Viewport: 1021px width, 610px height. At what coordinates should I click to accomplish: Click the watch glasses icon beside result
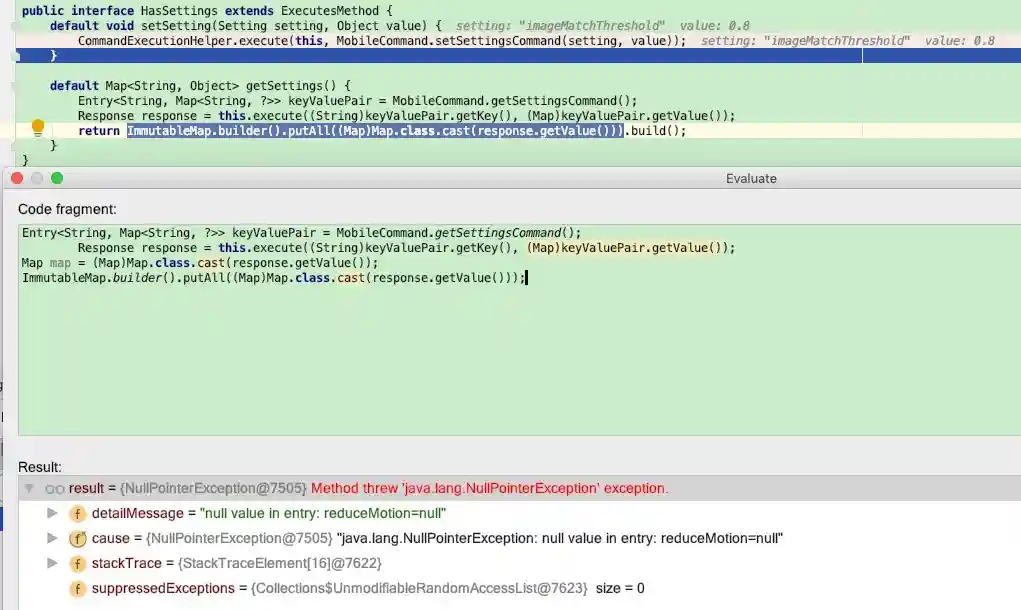[55, 489]
